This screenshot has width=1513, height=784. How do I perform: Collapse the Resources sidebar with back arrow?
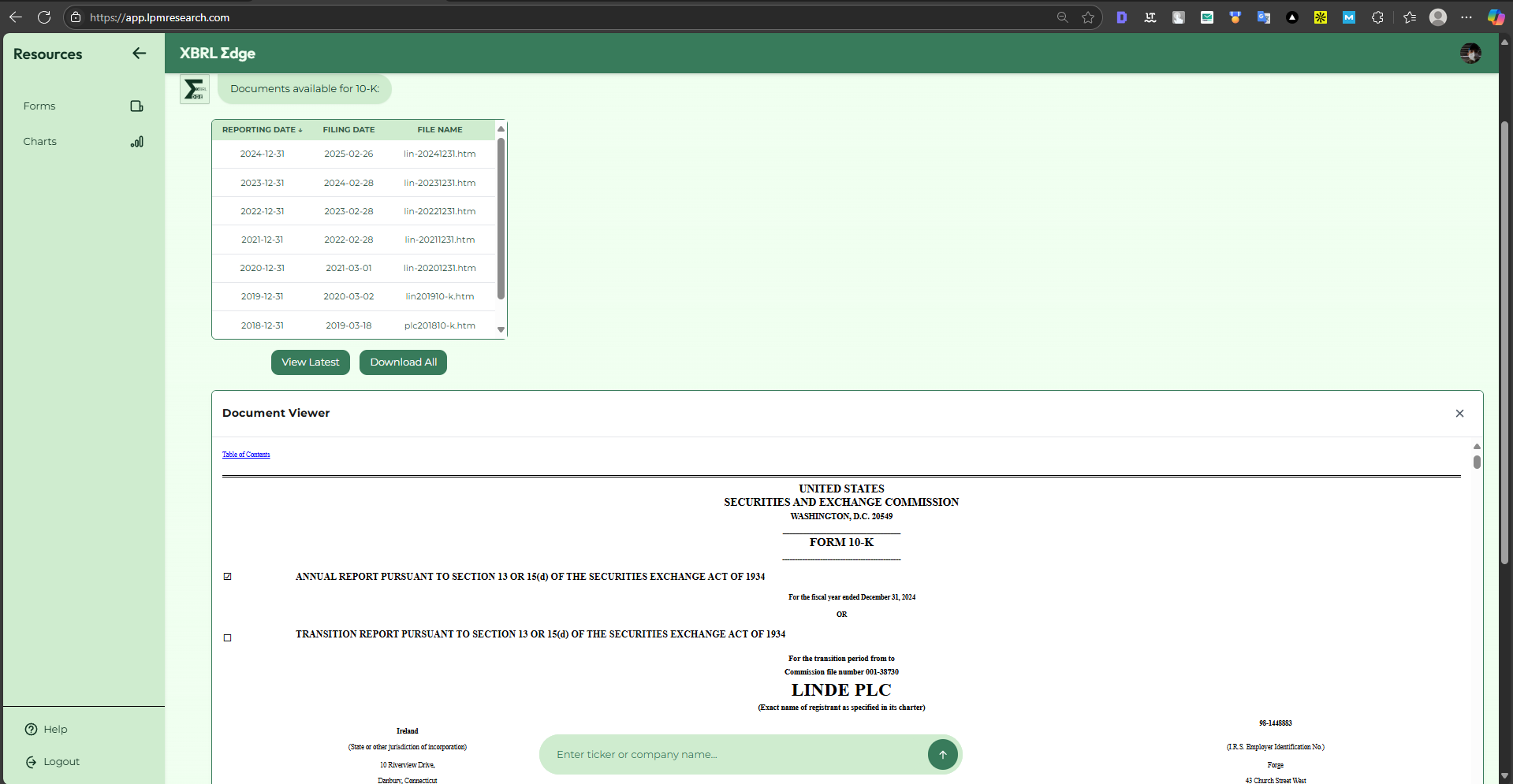[139, 54]
